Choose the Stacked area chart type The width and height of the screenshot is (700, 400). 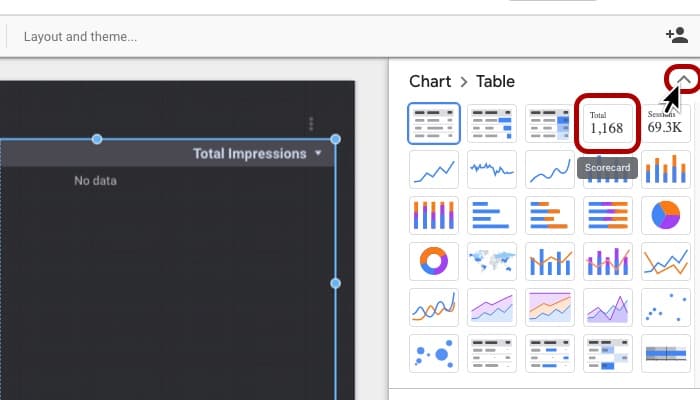pyautogui.click(x=492, y=308)
